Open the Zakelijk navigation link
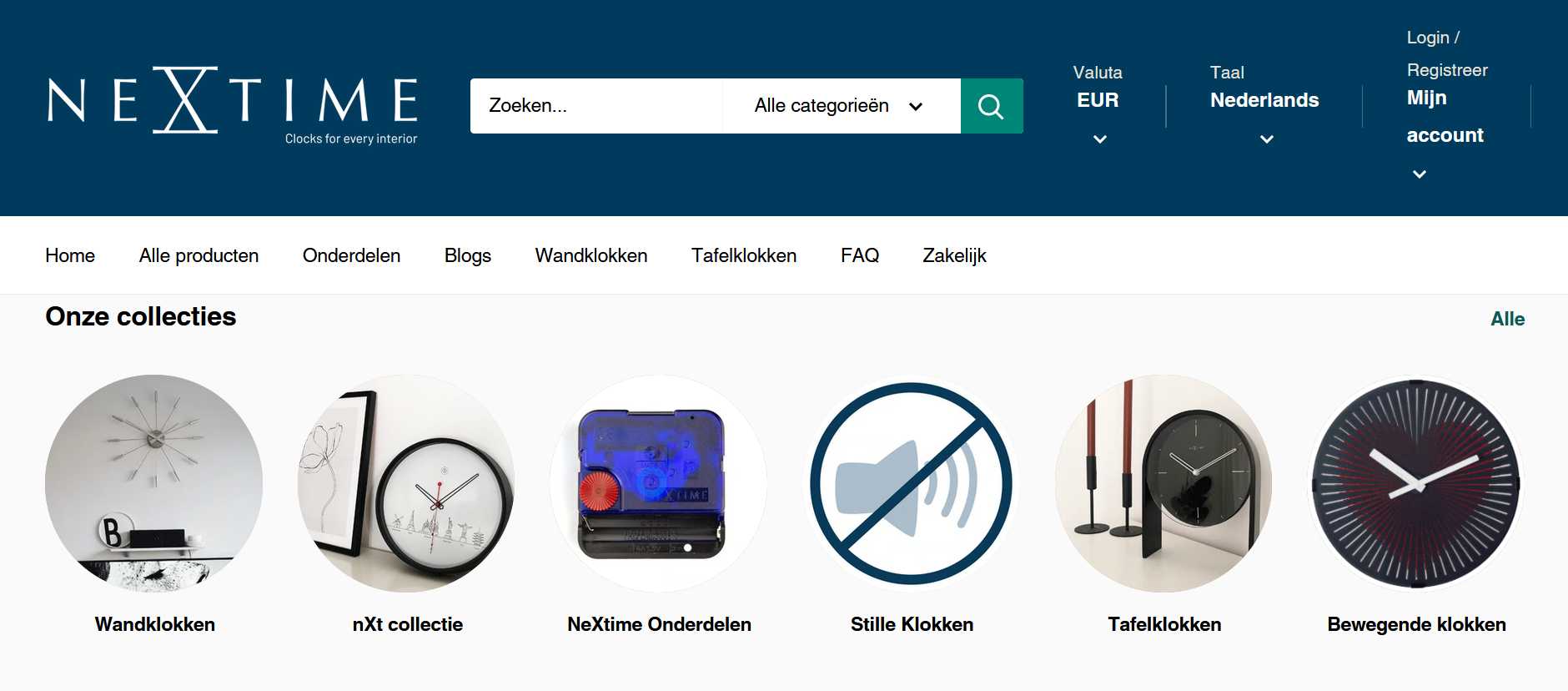 click(x=954, y=255)
